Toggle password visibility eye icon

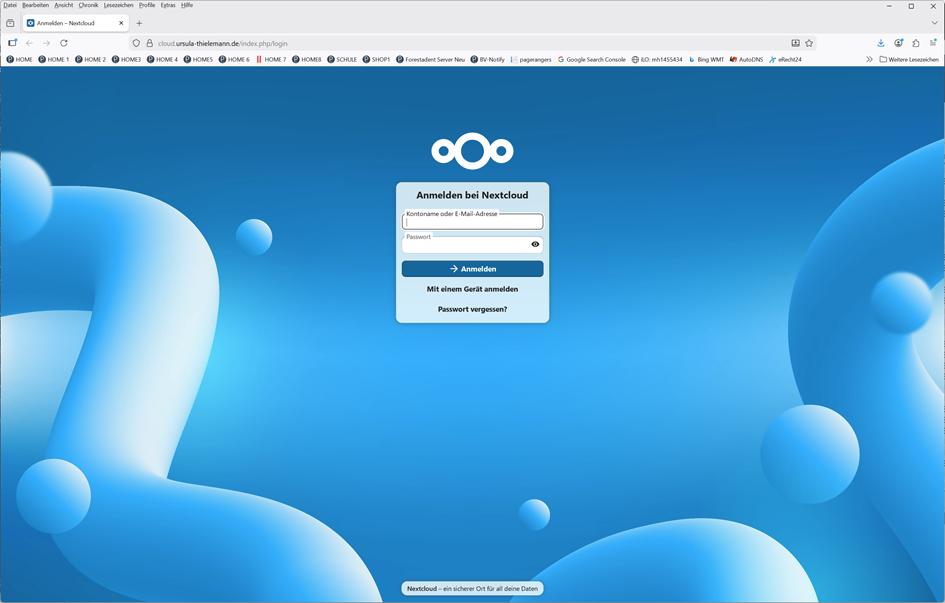535,244
